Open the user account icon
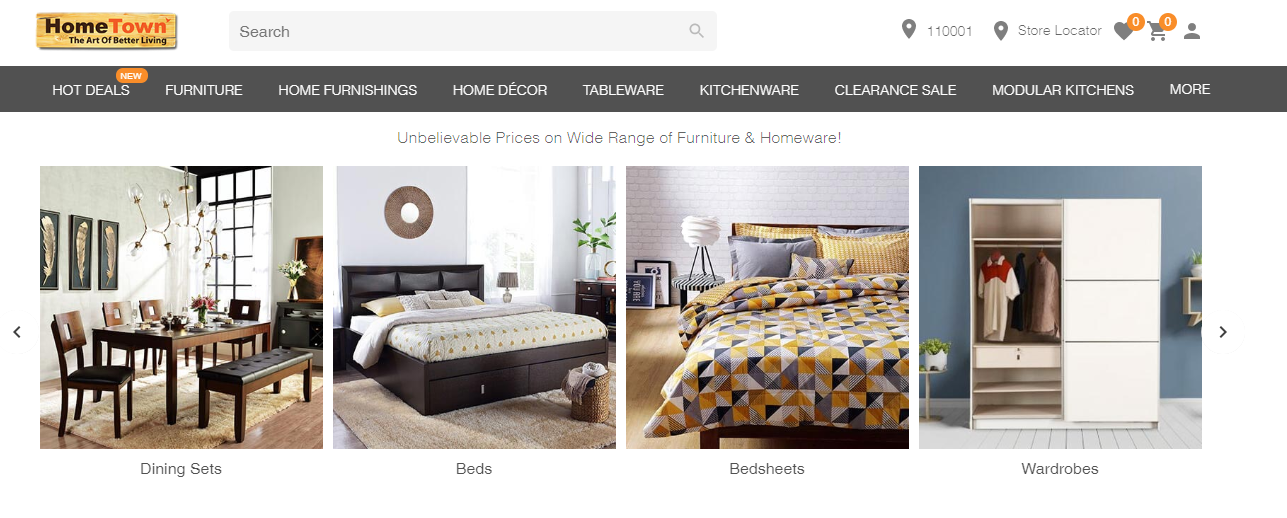Viewport: 1287px width, 518px height. pyautogui.click(x=1191, y=32)
